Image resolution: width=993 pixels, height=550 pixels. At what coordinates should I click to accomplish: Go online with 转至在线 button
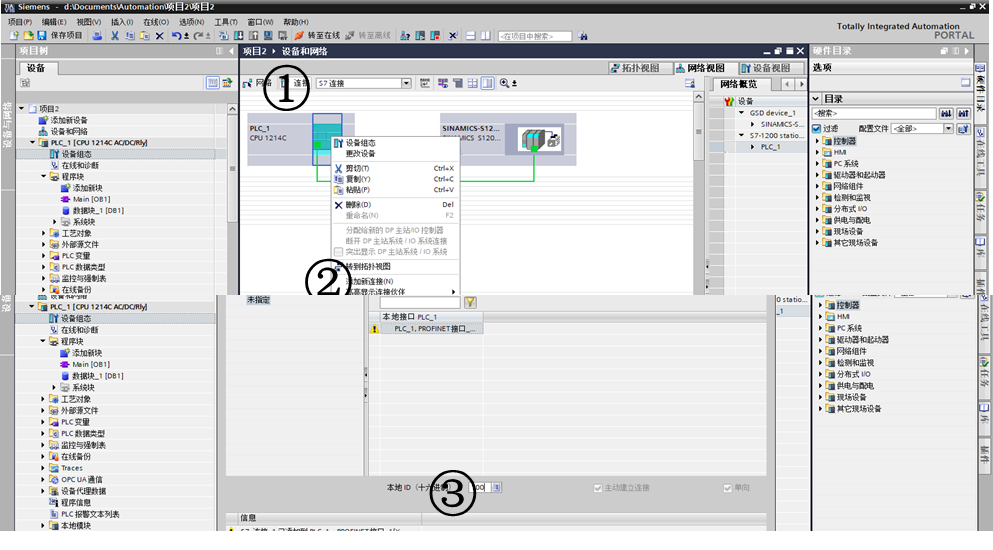tap(317, 35)
